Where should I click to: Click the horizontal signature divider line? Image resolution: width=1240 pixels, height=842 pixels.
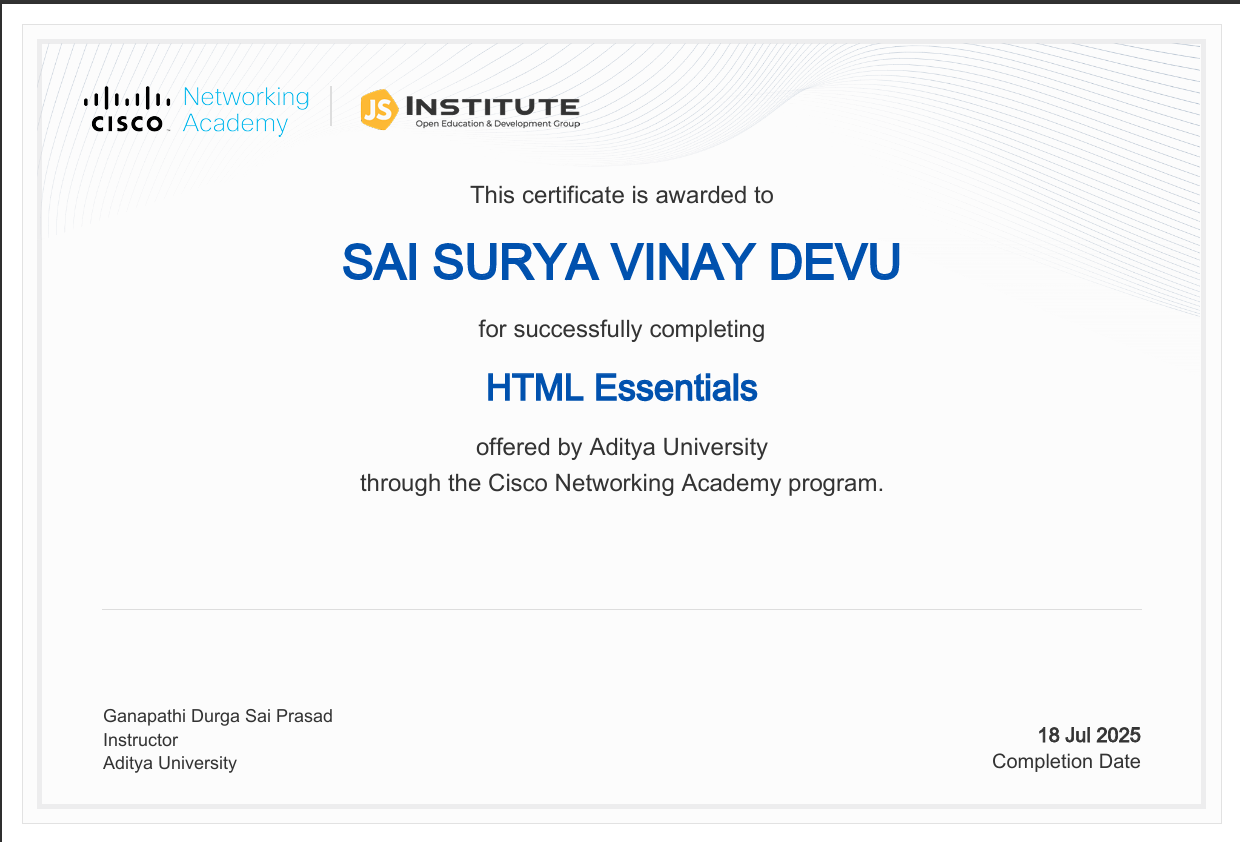click(620, 608)
